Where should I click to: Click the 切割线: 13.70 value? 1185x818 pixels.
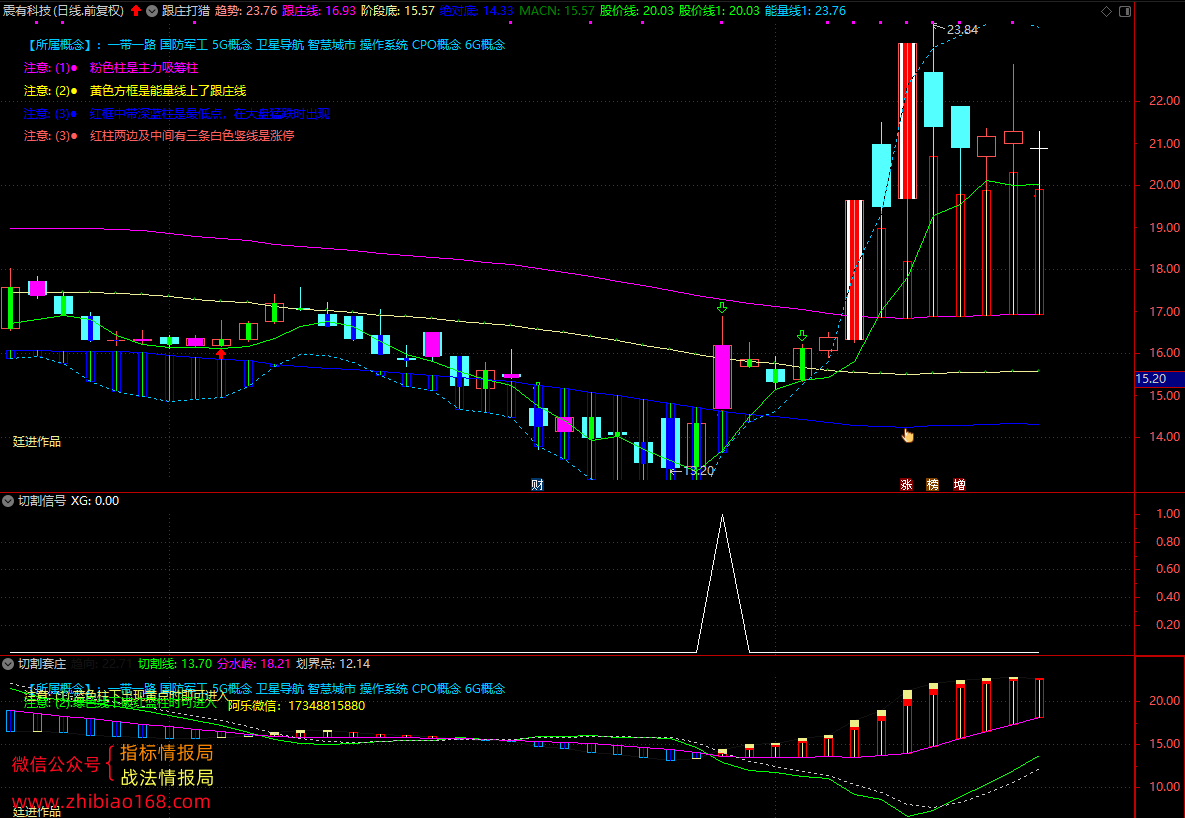[x=175, y=664]
